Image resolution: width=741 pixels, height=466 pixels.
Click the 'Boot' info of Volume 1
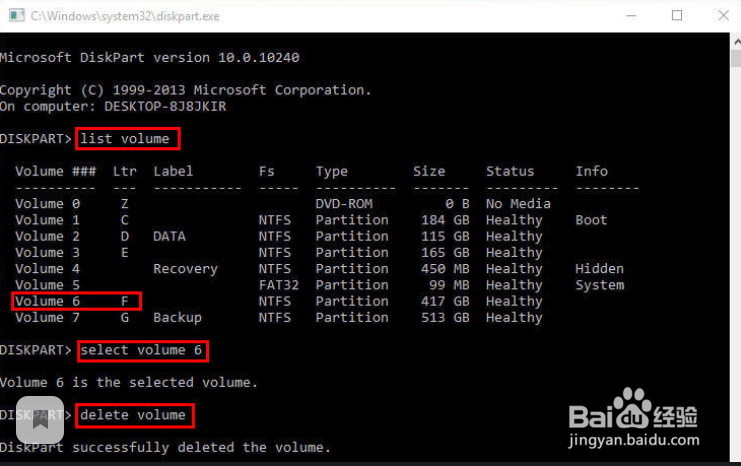(591, 220)
